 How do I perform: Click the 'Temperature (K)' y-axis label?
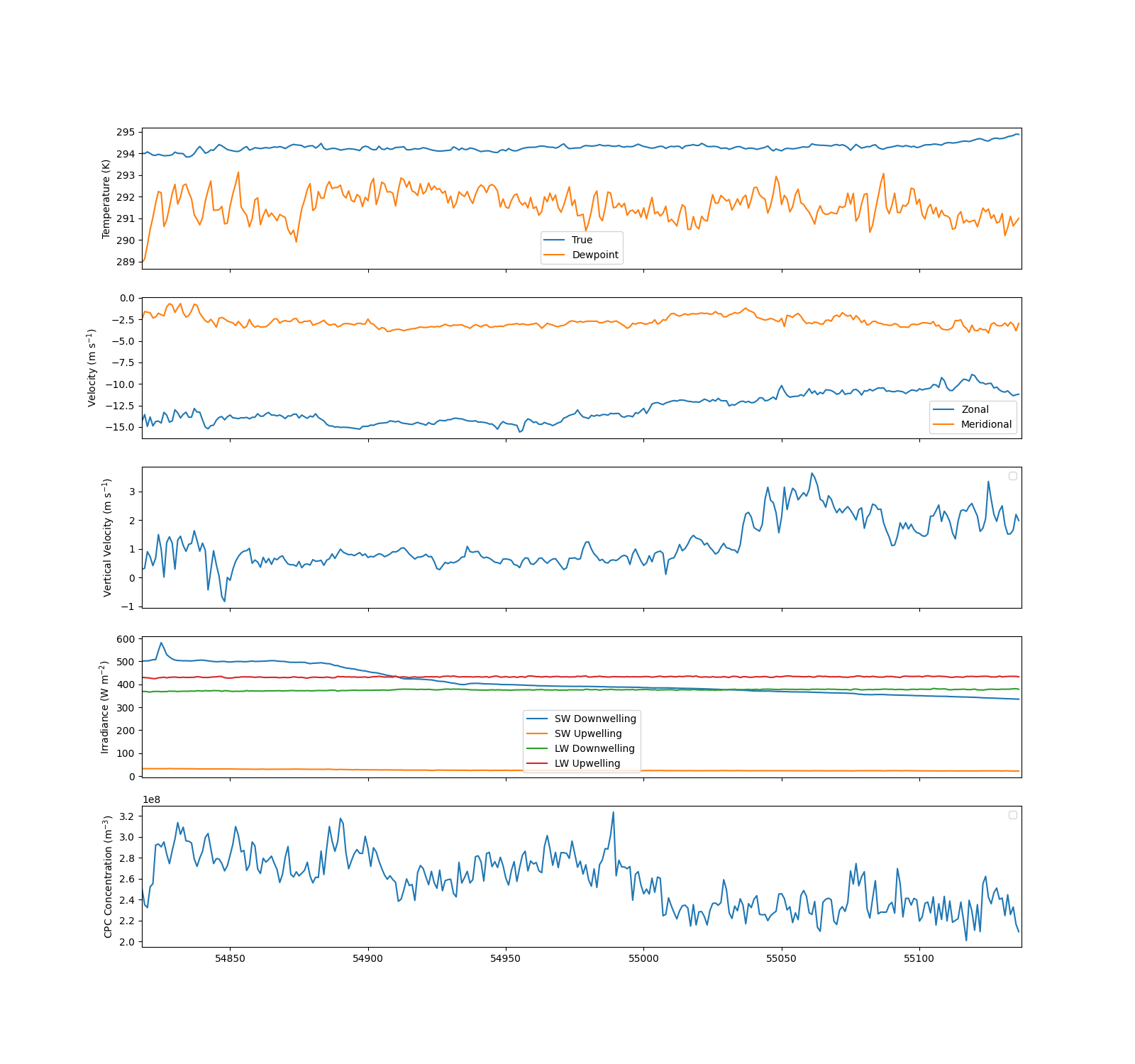pos(106,199)
